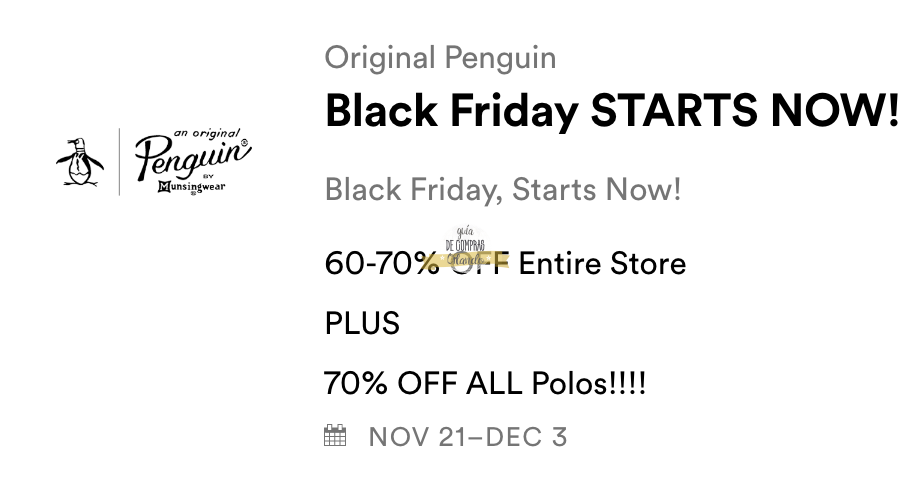The image size is (912, 488).
Task: Click the calendar icon beside the dates
Action: (335, 435)
